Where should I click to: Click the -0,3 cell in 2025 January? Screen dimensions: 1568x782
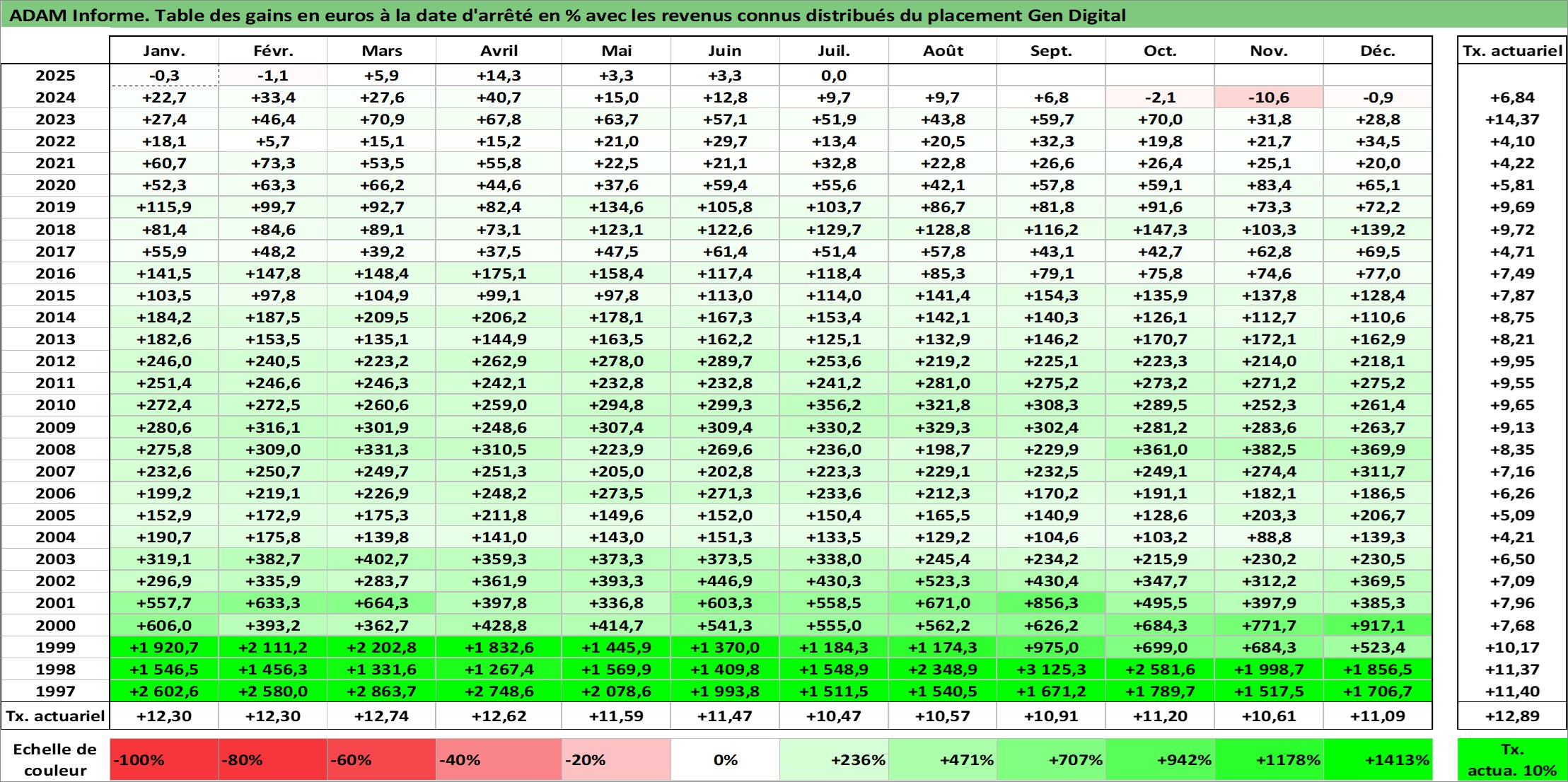(164, 76)
